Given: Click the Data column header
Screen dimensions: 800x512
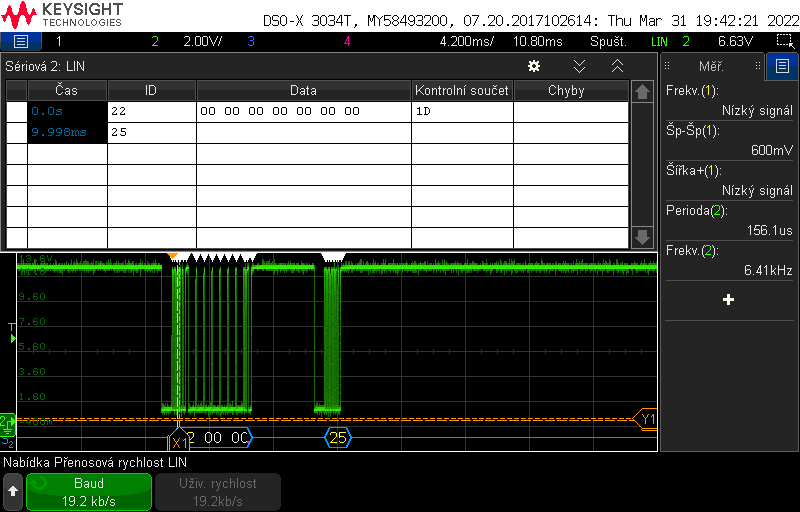Looking at the screenshot, I should coord(304,90).
